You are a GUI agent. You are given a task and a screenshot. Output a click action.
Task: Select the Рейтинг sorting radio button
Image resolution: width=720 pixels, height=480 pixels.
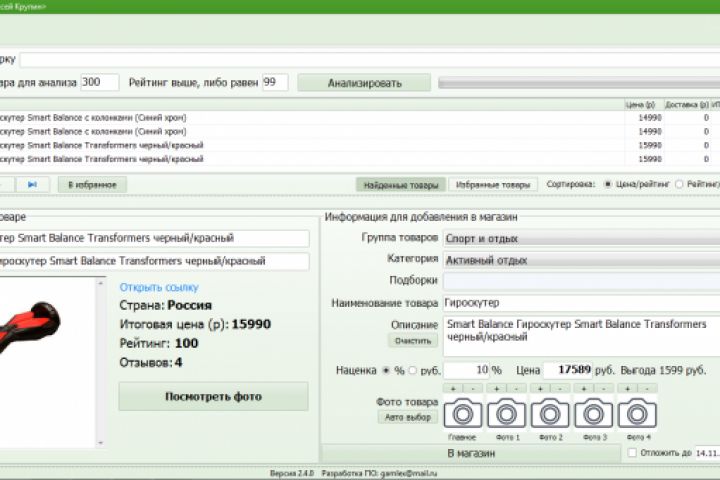click(679, 184)
